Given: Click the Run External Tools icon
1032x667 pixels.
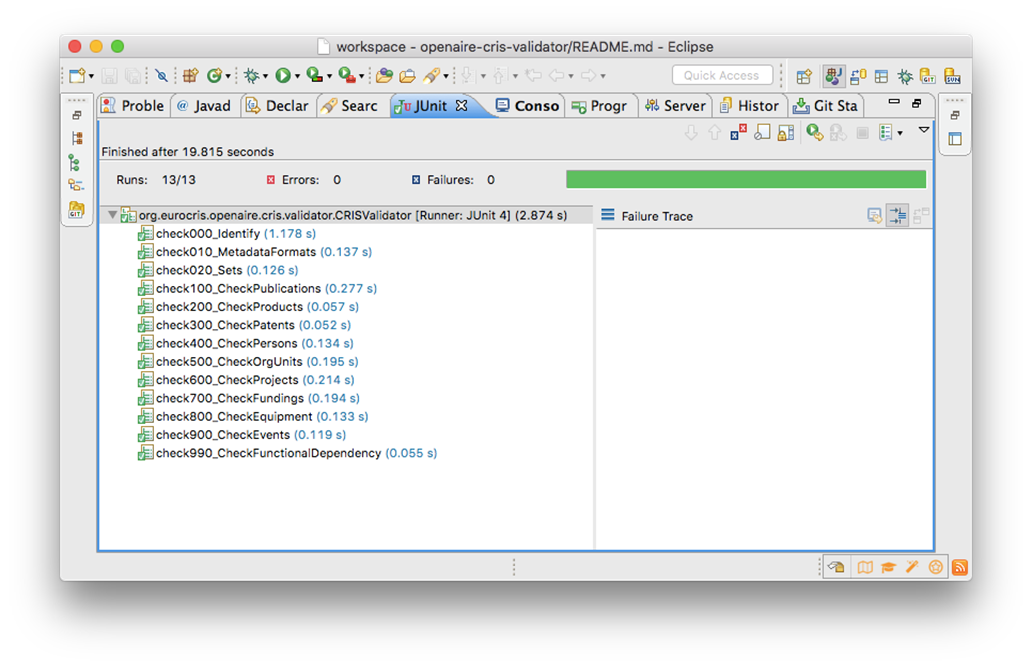Looking at the screenshot, I should click(346, 76).
